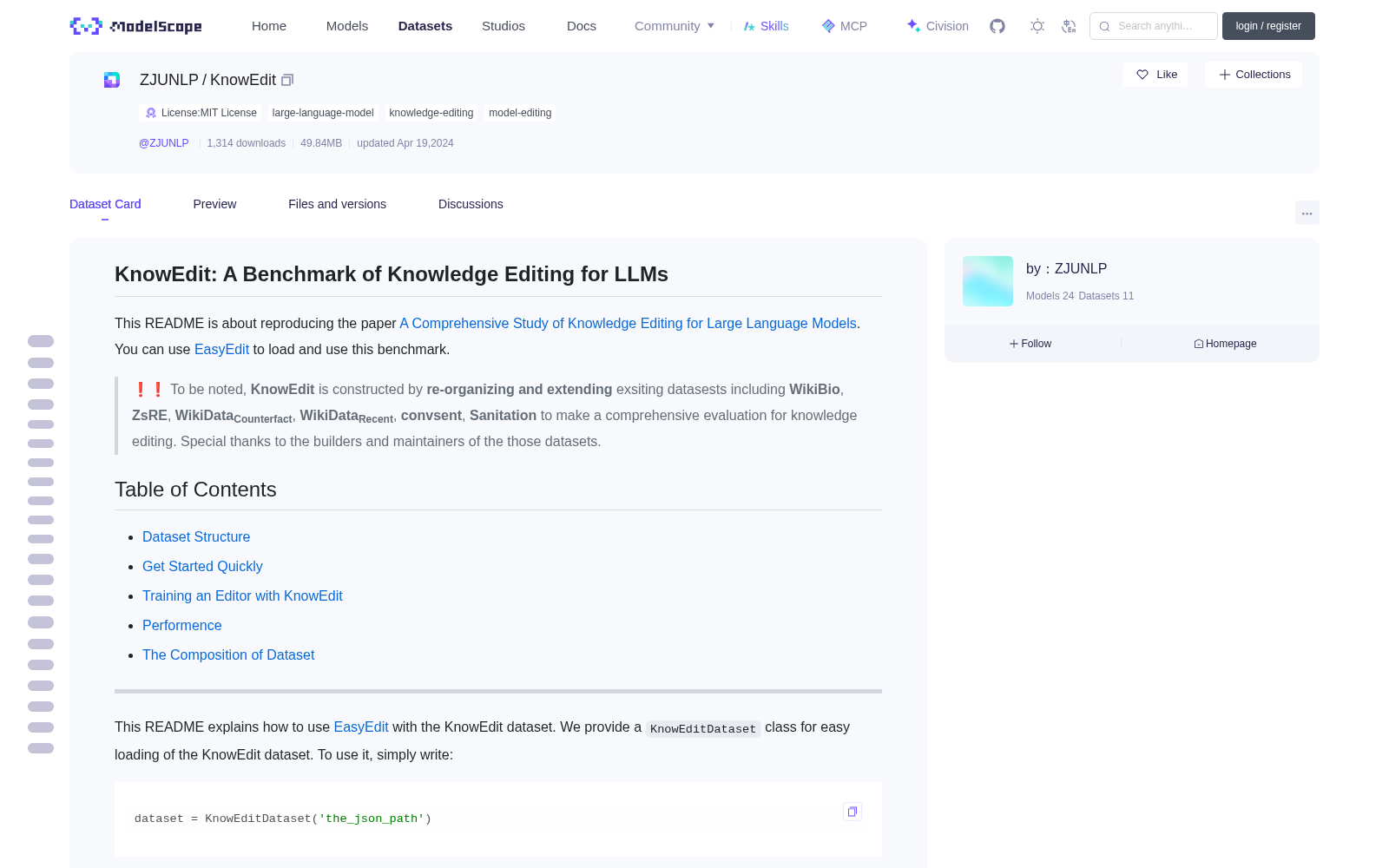Click the Follow button
The image size is (1389, 868).
click(1030, 344)
